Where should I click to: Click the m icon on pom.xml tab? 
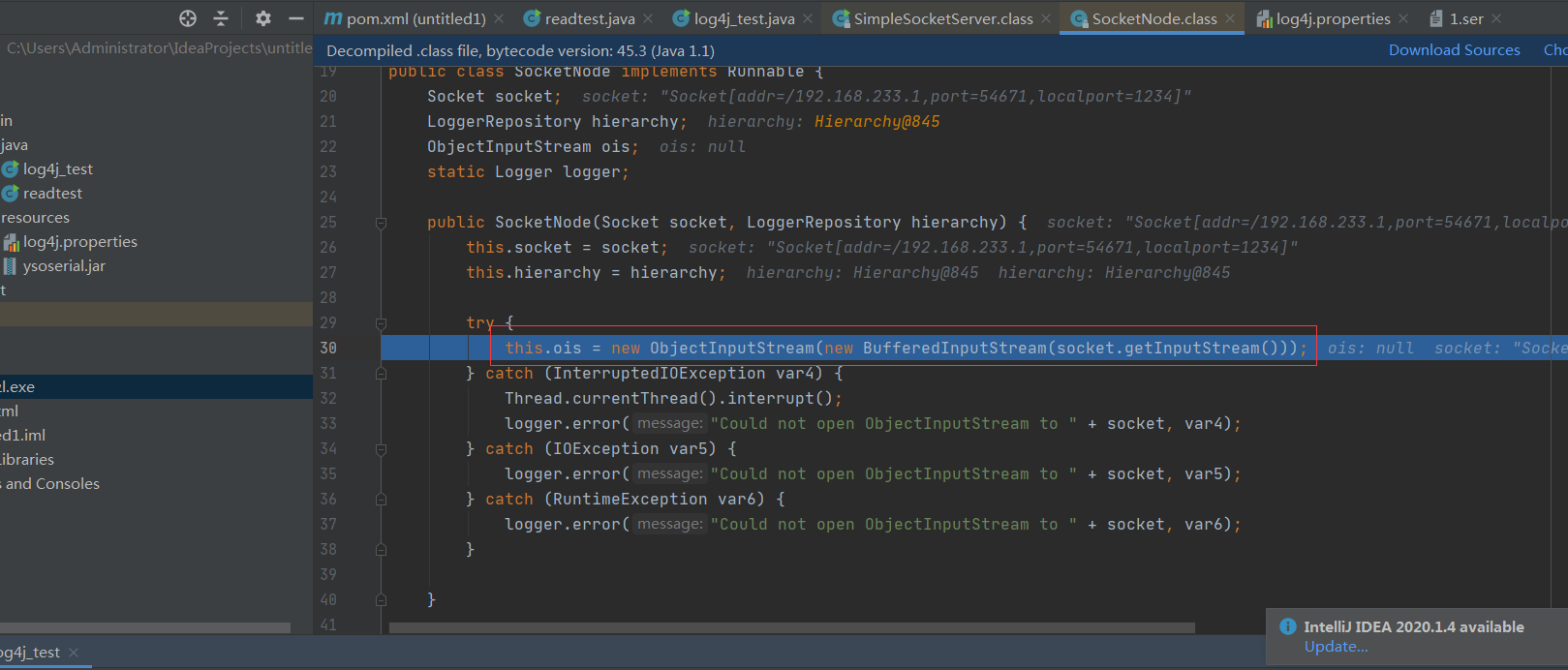[x=333, y=18]
